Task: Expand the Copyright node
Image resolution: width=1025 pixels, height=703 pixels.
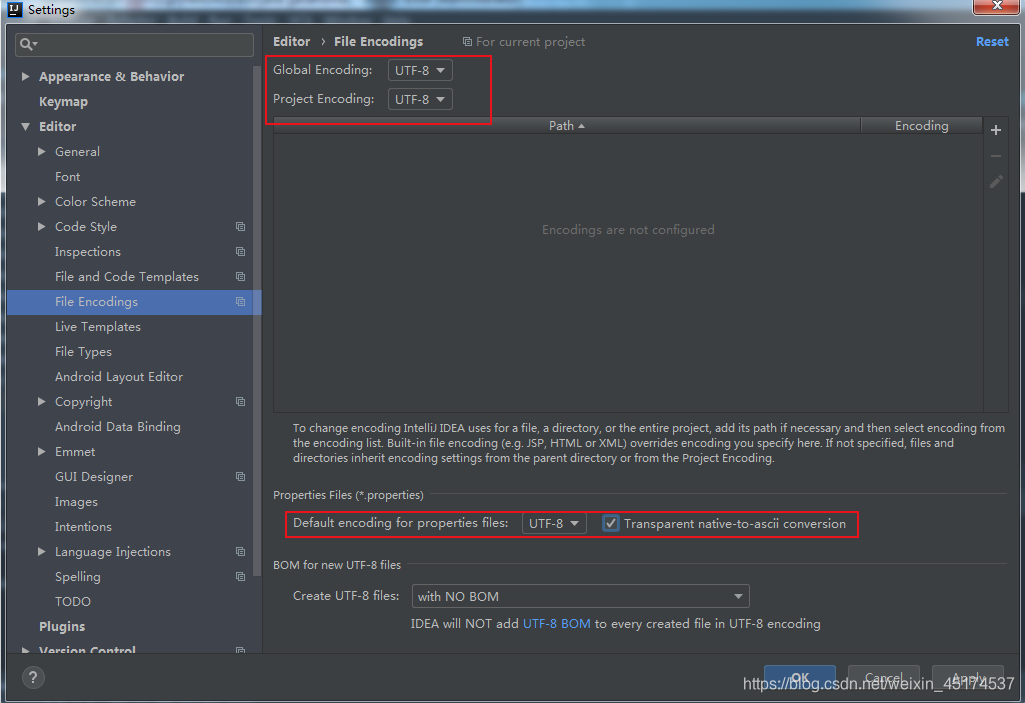Action: pyautogui.click(x=42, y=402)
